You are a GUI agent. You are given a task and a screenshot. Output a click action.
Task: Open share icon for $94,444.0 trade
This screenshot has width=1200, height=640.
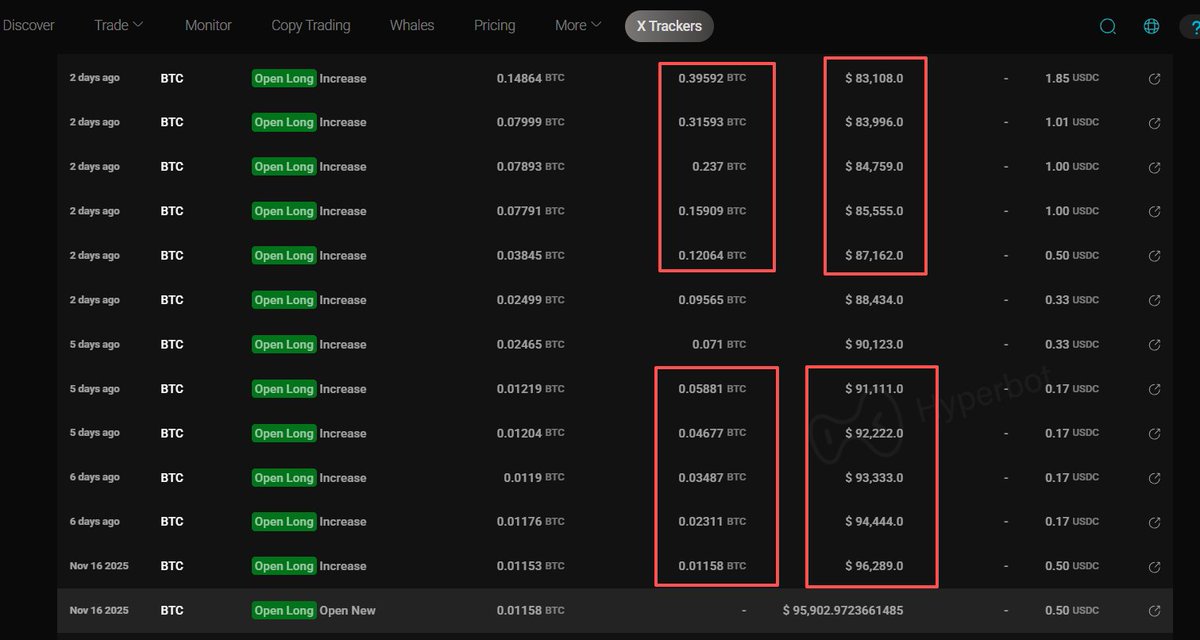click(1154, 522)
